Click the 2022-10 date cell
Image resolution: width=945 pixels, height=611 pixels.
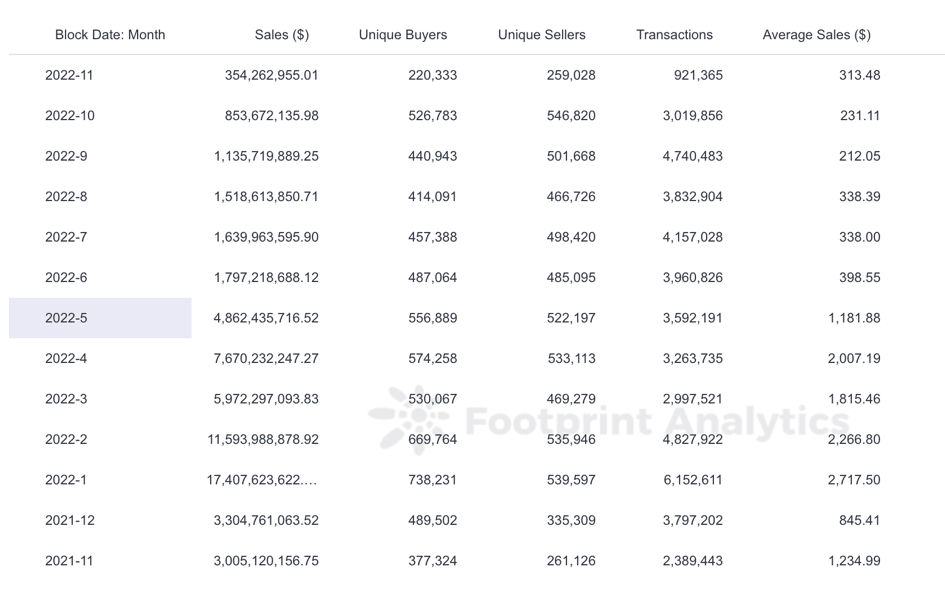click(70, 116)
